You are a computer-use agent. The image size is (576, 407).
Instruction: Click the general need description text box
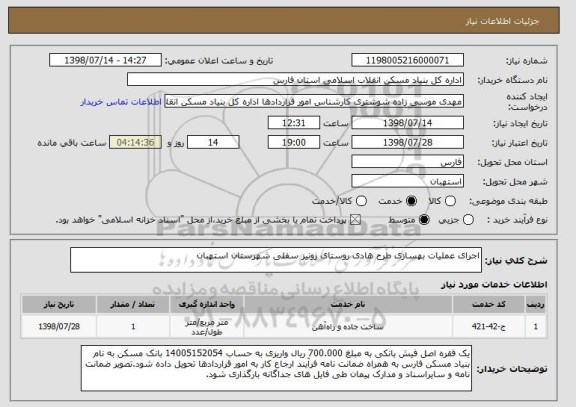click(276, 260)
